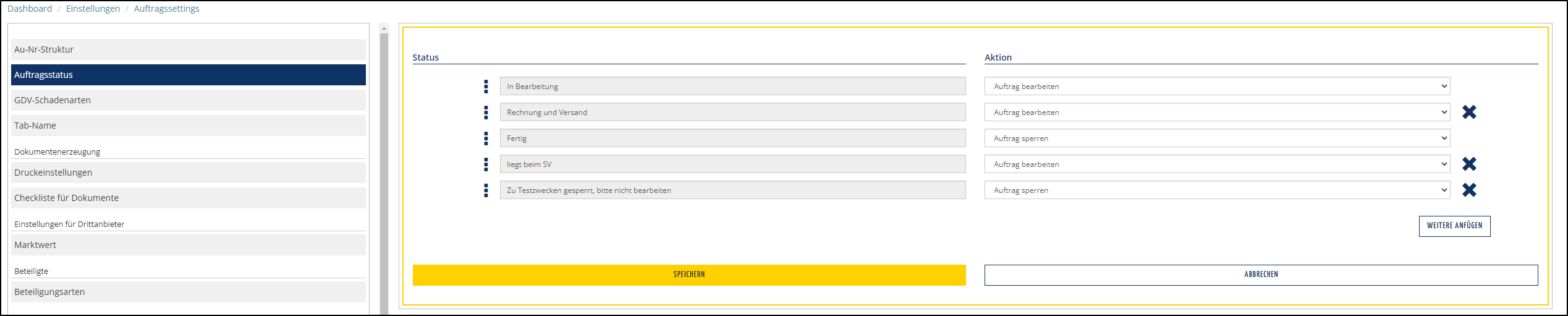Select GDV-Schadenarten in the sidebar
Image resolution: width=1568 pixels, height=316 pixels.
[188, 100]
